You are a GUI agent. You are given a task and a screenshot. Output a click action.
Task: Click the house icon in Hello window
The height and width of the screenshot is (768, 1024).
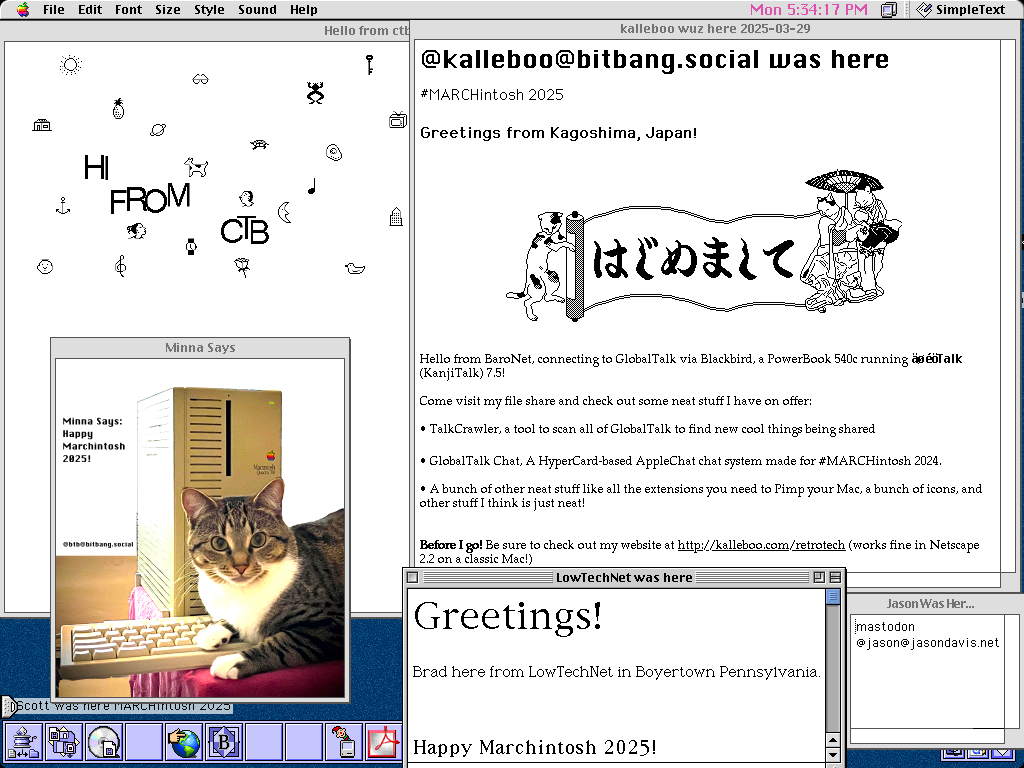[x=42, y=125]
